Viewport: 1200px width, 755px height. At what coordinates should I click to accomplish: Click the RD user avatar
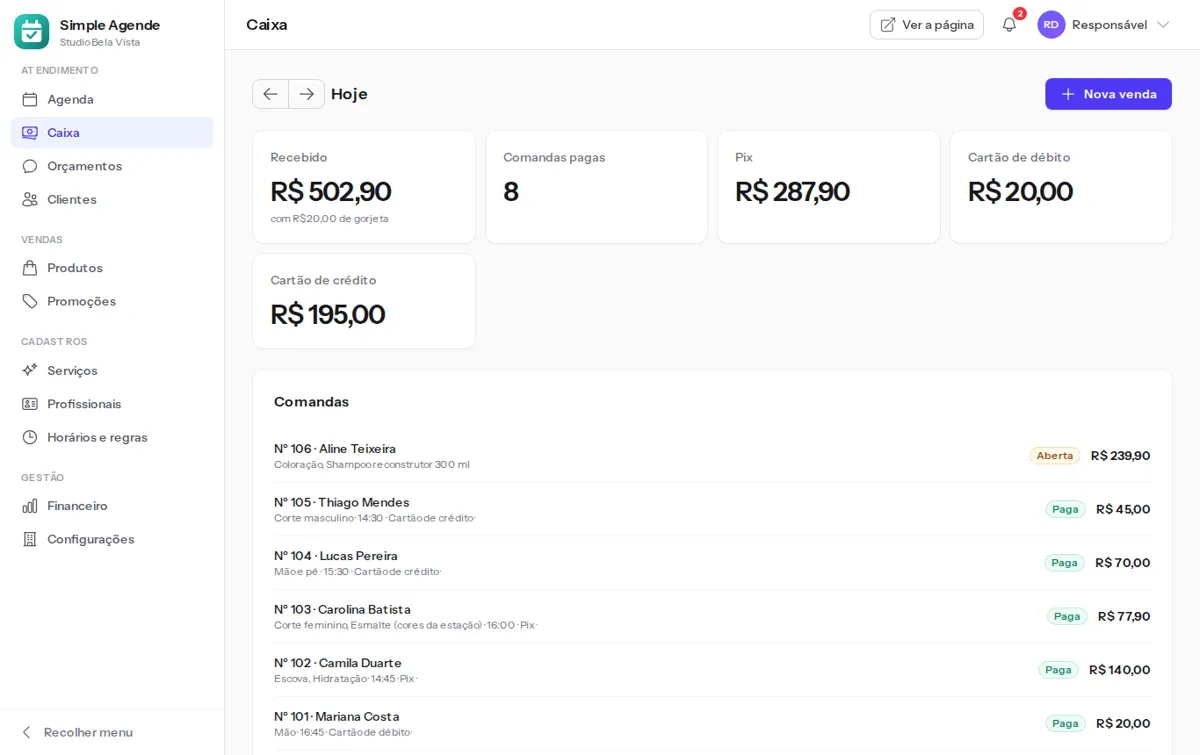click(1051, 25)
